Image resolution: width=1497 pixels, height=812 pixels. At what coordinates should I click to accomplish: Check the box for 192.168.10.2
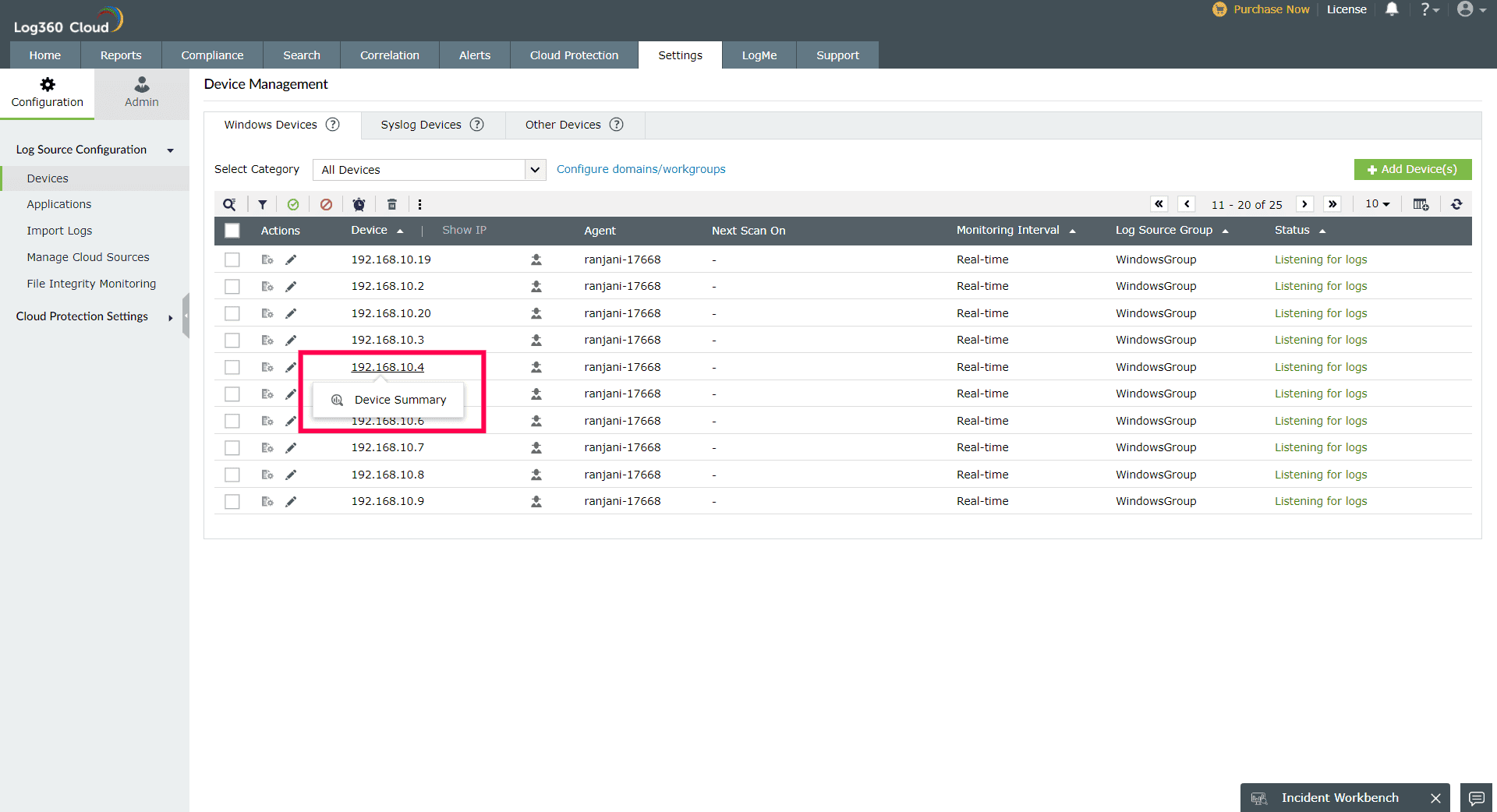[232, 287]
